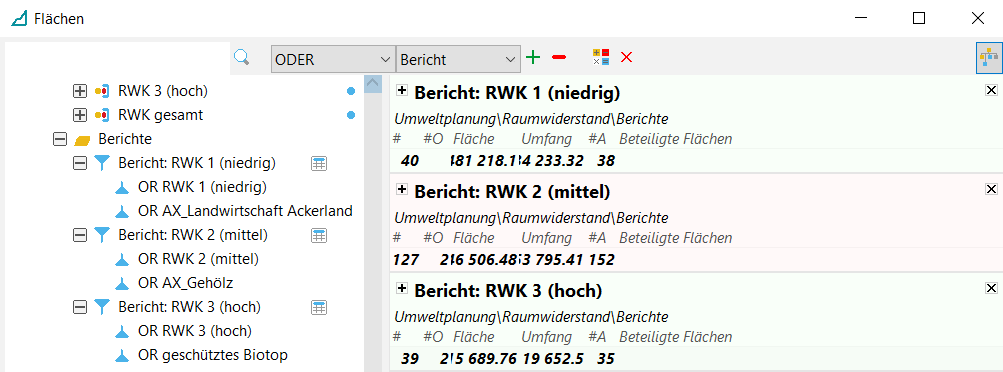This screenshot has width=1003, height=372.
Task: Open the ODER operator dropdown
Action: 333,59
